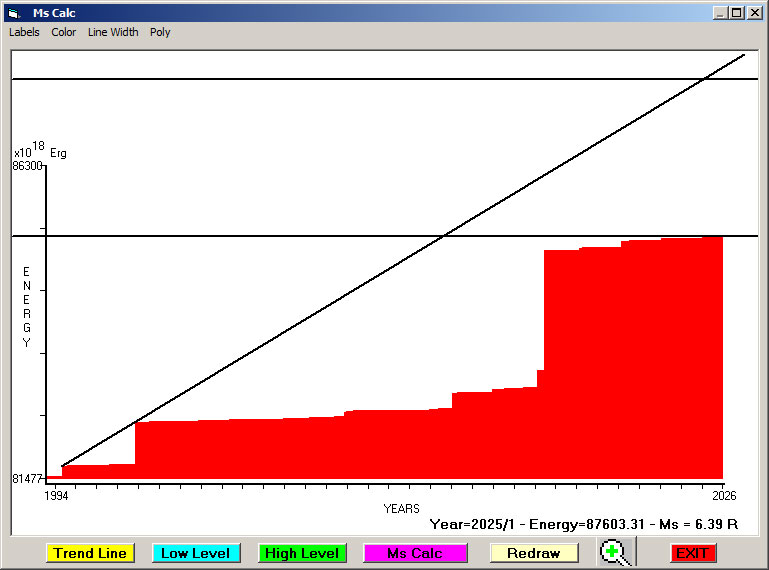This screenshot has width=769, height=570.
Task: Open the Poly menu
Action: (160, 32)
